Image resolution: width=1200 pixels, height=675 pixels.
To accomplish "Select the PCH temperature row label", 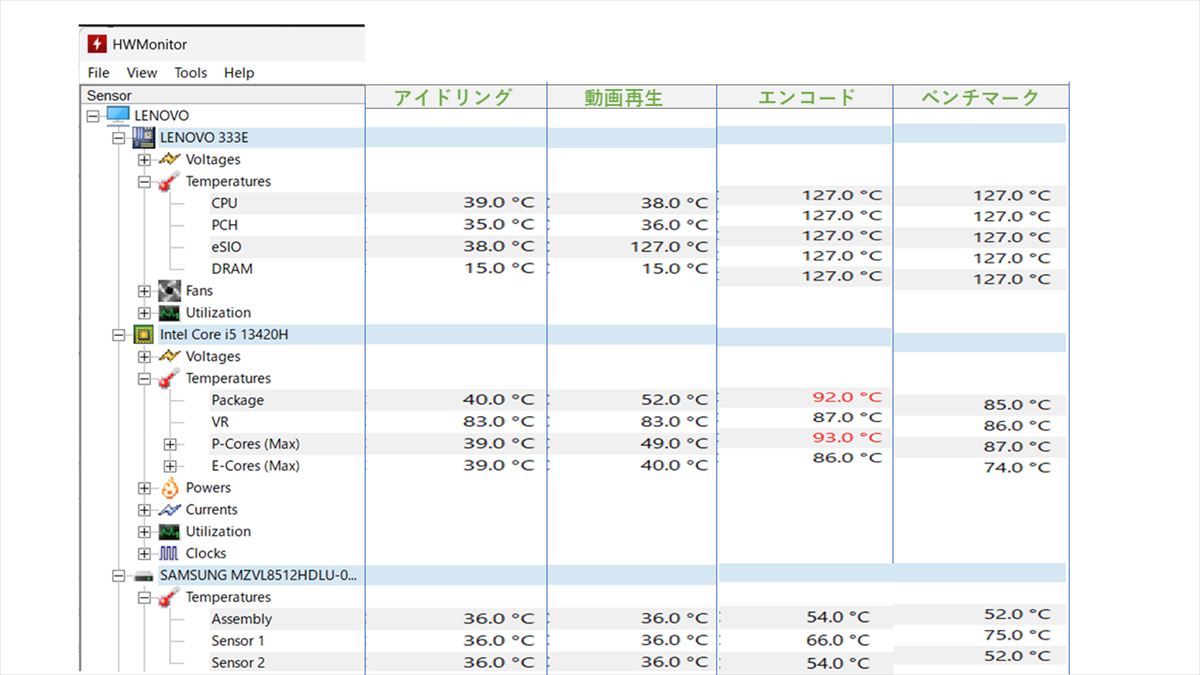I will [x=225, y=225].
